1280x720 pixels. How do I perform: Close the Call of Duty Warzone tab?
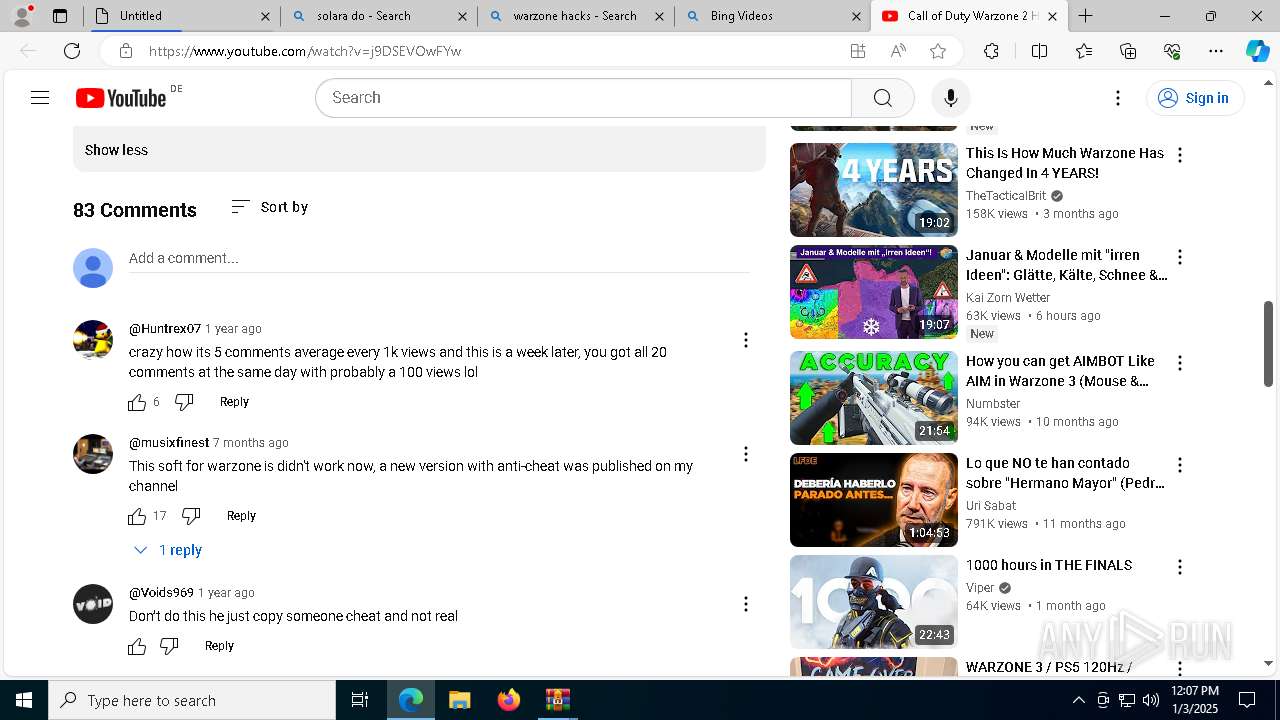click(x=1052, y=16)
